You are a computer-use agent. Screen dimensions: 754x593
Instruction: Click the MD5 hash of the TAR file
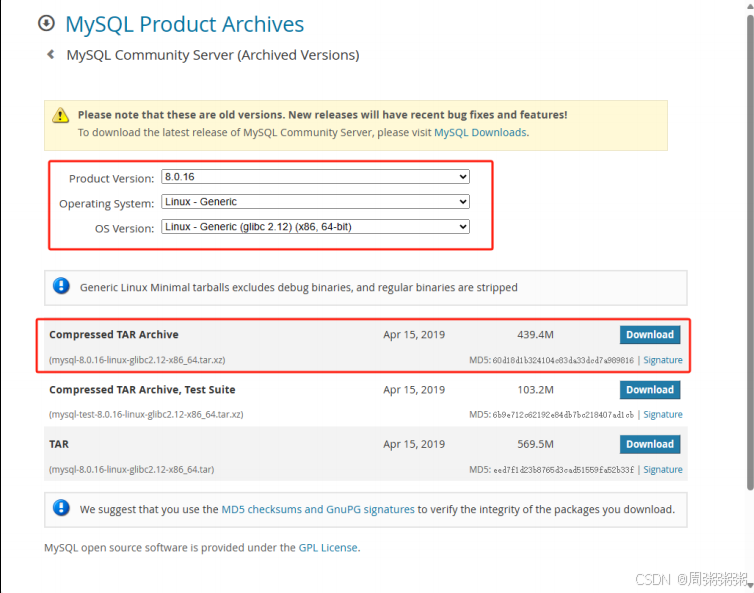click(x=564, y=469)
